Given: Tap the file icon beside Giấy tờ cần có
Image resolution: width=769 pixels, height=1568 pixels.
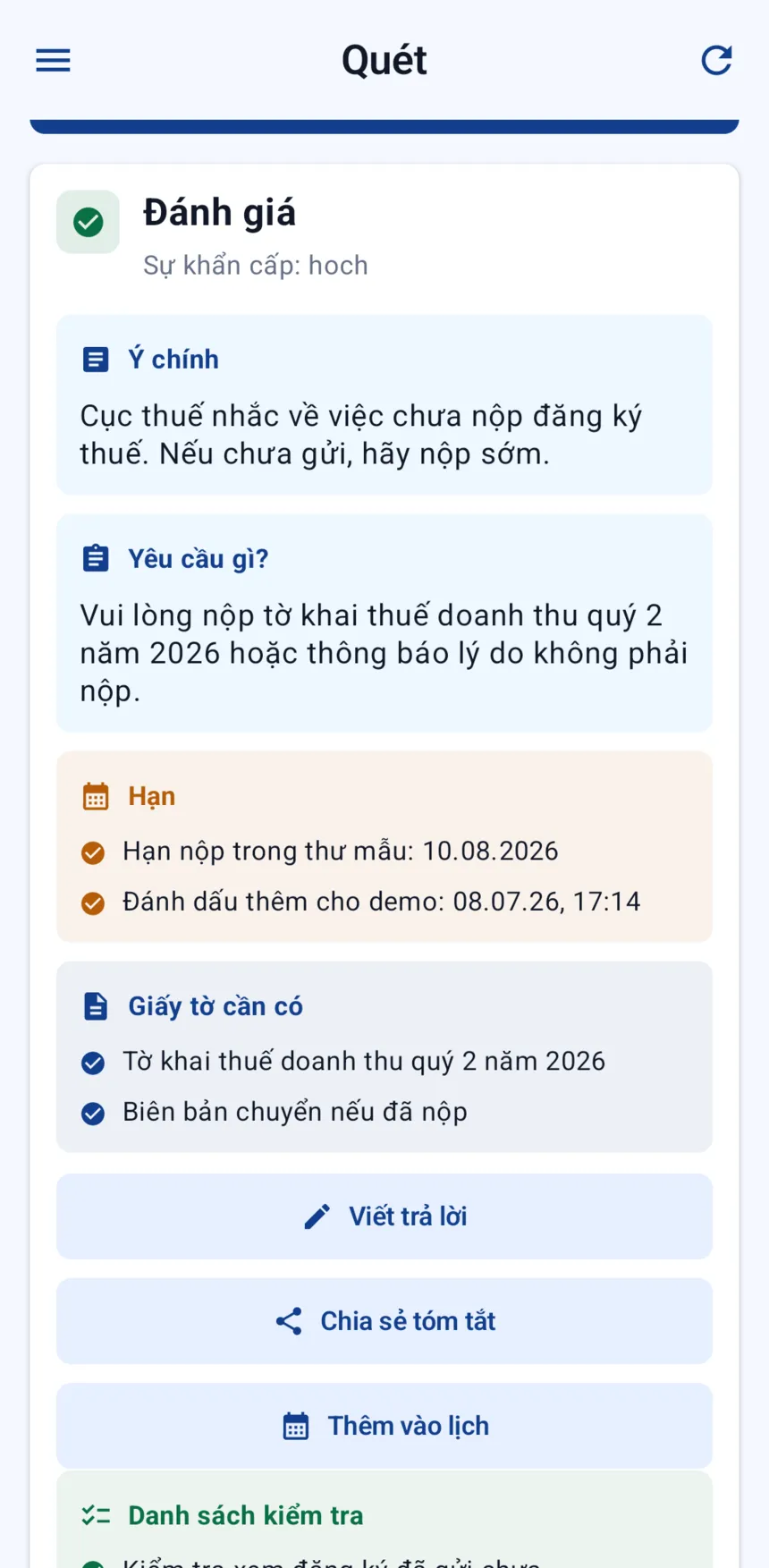Looking at the screenshot, I should tap(96, 1006).
